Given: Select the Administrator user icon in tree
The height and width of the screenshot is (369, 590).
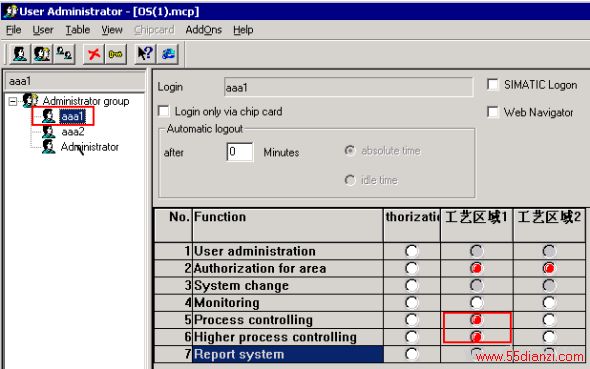Looking at the screenshot, I should pos(48,147).
